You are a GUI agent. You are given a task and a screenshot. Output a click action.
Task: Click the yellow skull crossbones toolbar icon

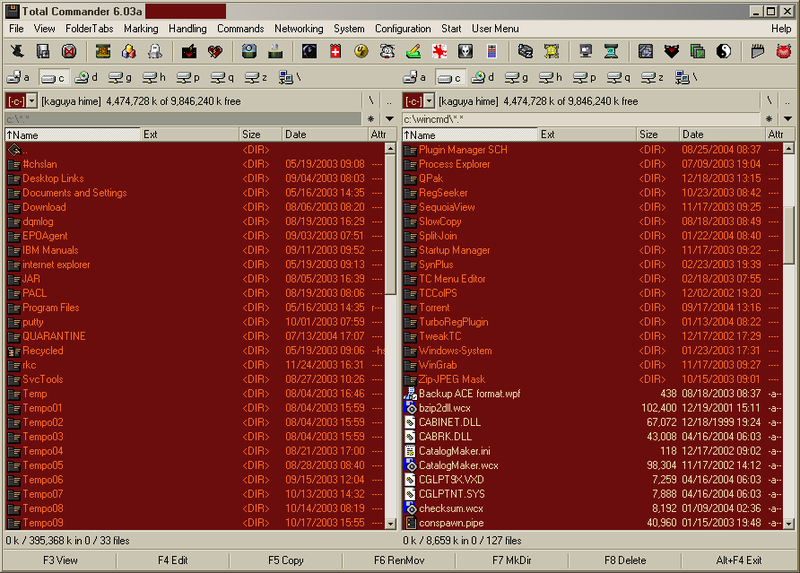(x=552, y=51)
